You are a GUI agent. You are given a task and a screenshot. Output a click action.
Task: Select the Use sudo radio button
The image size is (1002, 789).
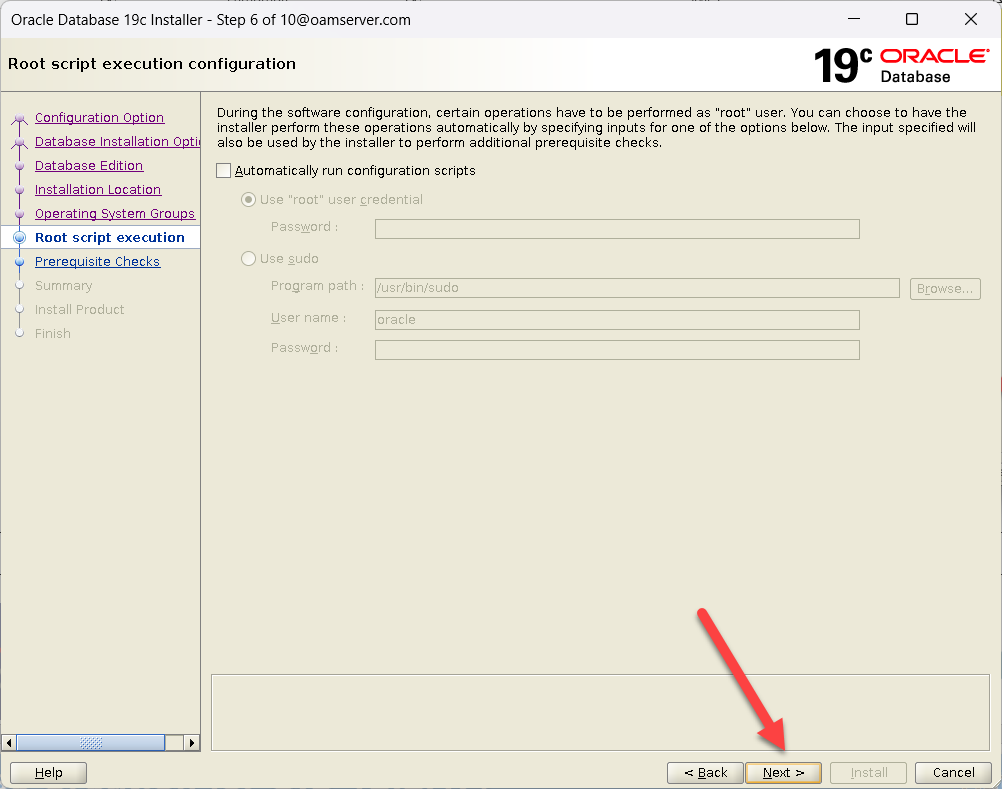[249, 259]
